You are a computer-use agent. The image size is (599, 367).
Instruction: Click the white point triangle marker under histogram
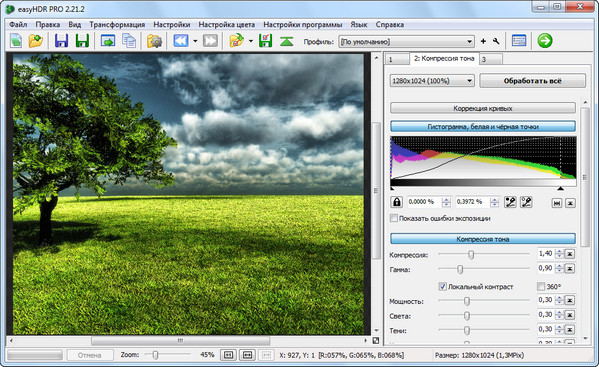coord(560,188)
